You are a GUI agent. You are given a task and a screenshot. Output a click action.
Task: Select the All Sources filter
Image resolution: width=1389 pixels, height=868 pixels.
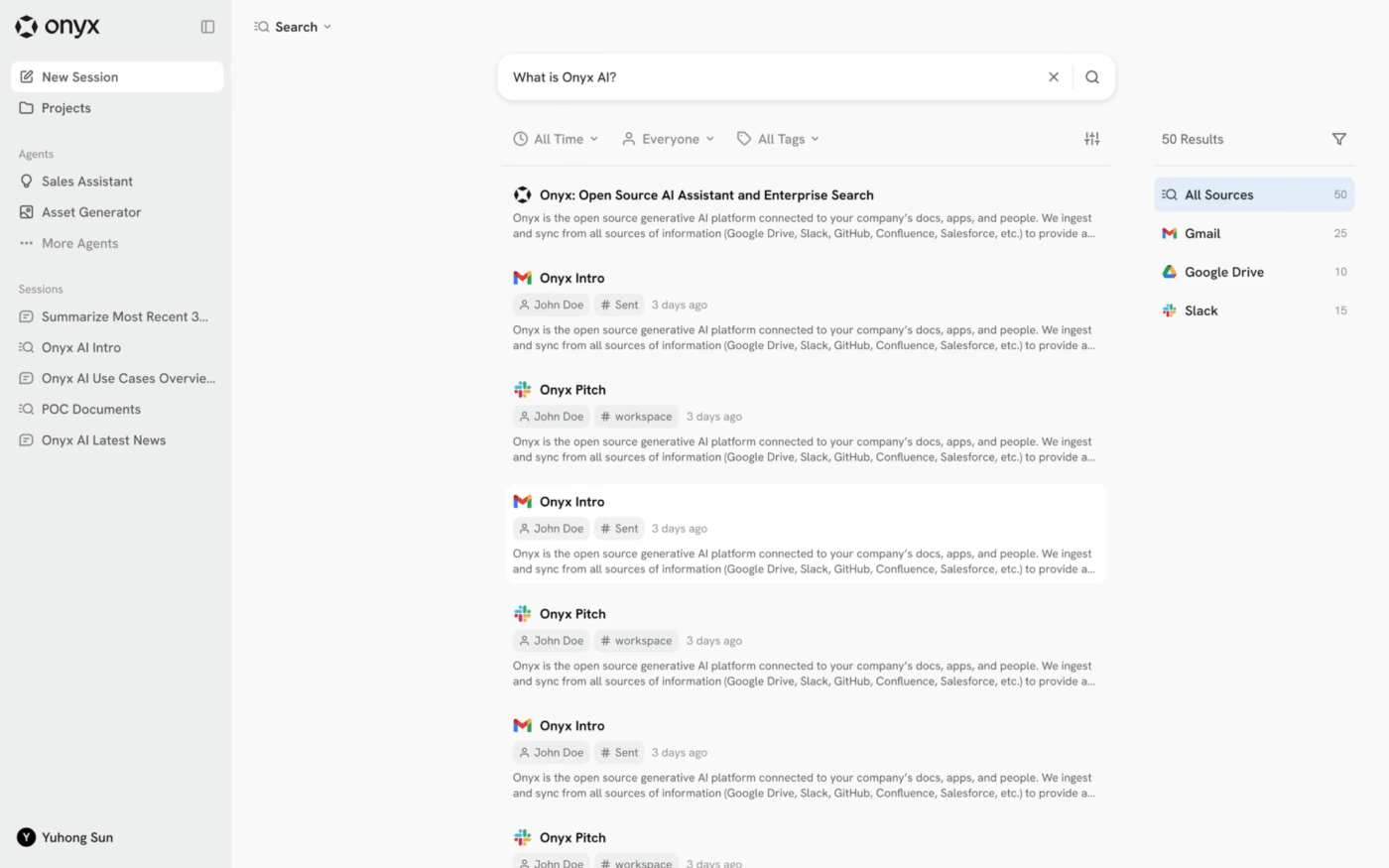[1254, 194]
